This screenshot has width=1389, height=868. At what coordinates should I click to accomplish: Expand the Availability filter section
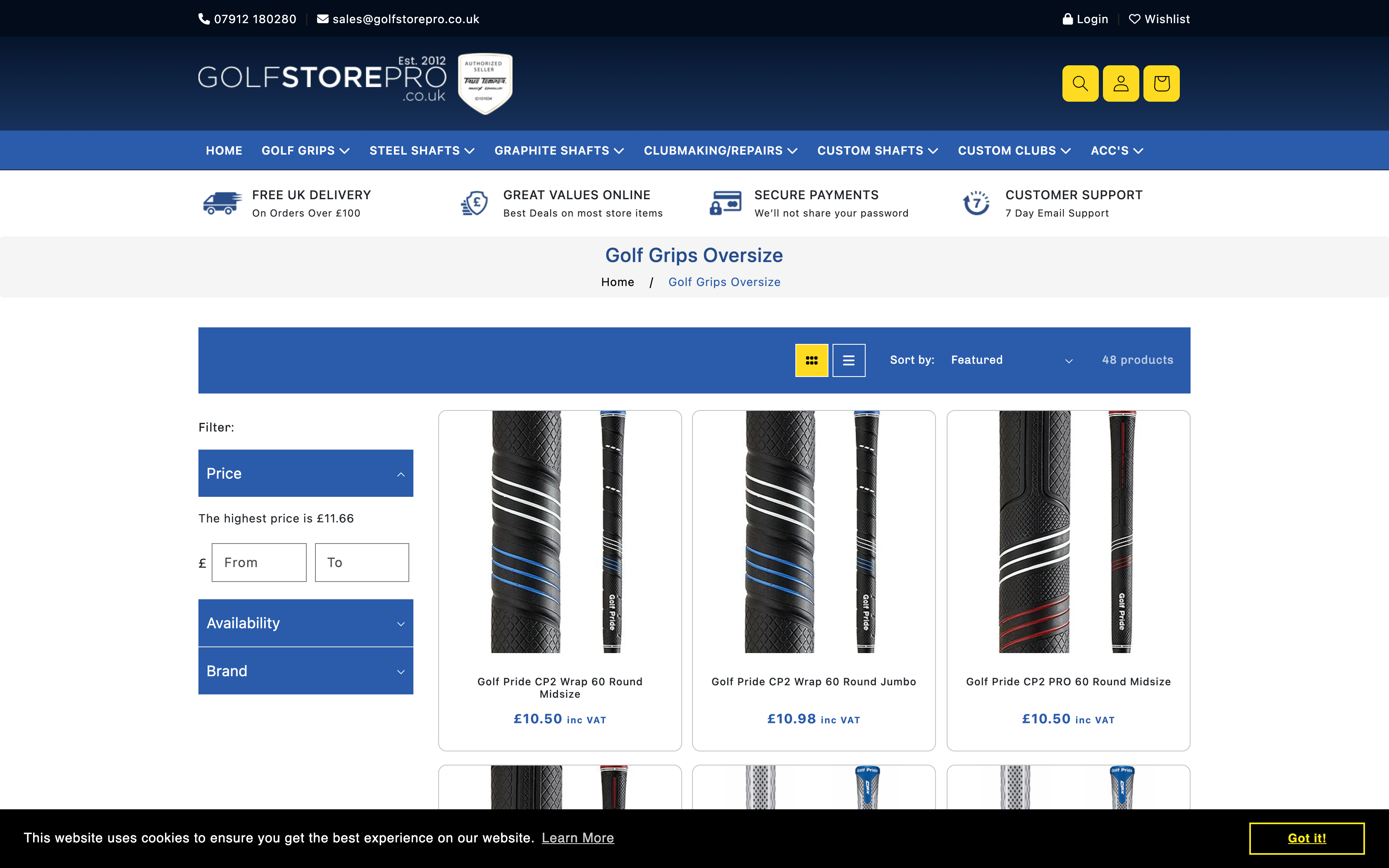click(x=306, y=623)
